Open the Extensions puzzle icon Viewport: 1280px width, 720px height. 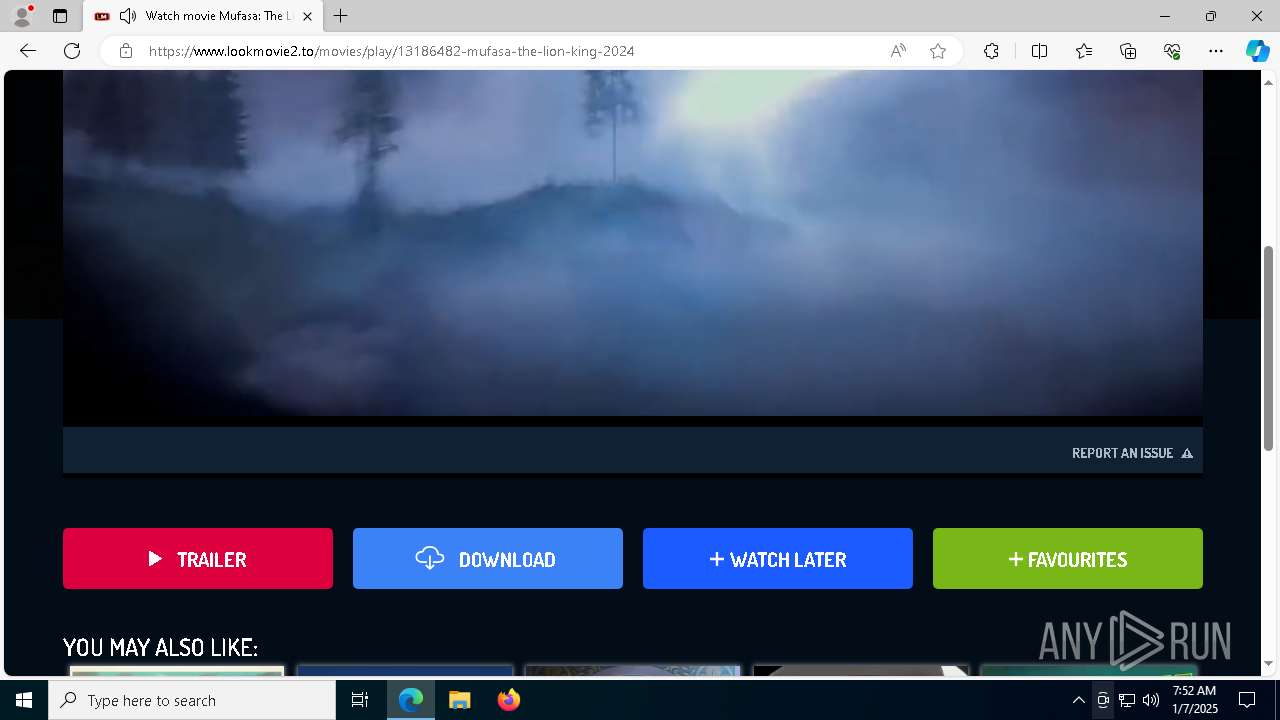pos(991,51)
